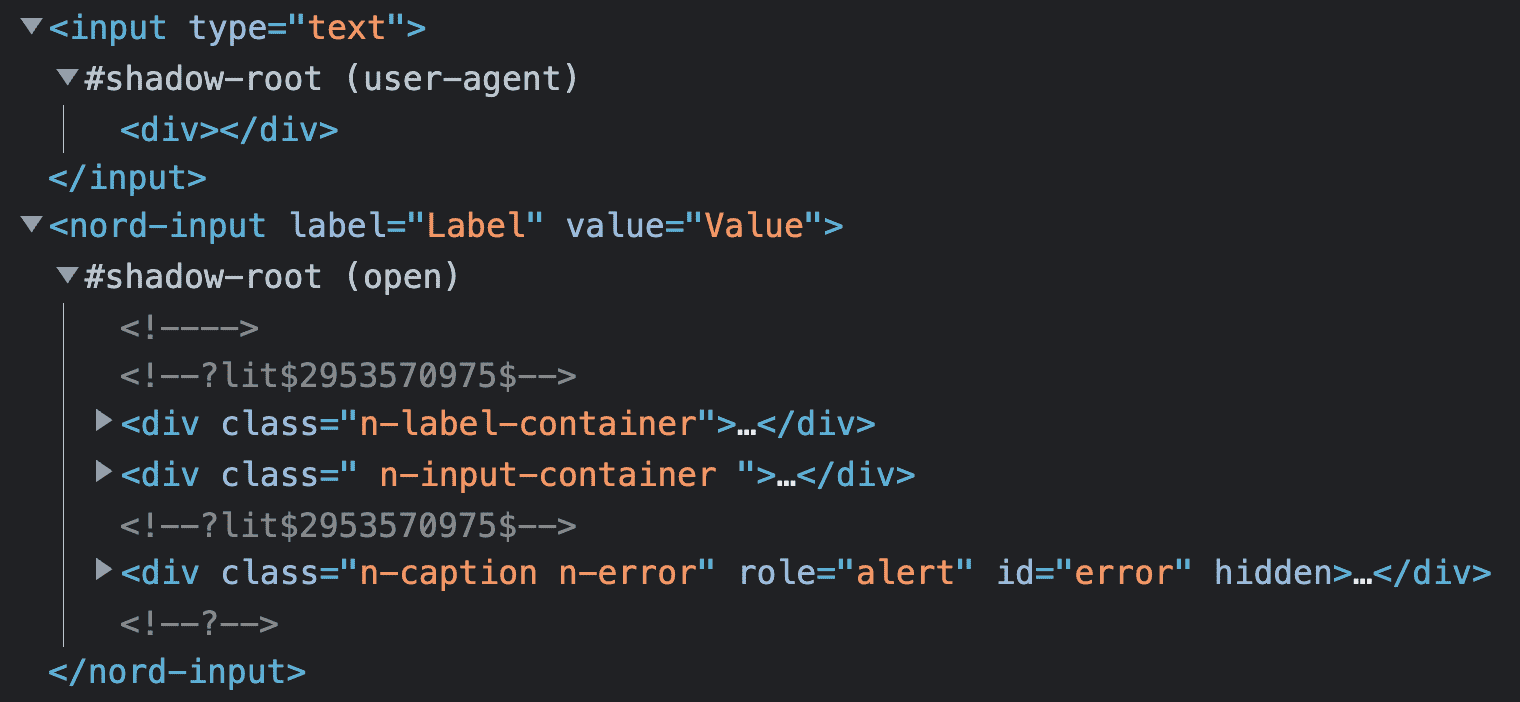Select the closing </nord-input> tag line
Viewport: 1520px width, 702px height.
point(177,671)
